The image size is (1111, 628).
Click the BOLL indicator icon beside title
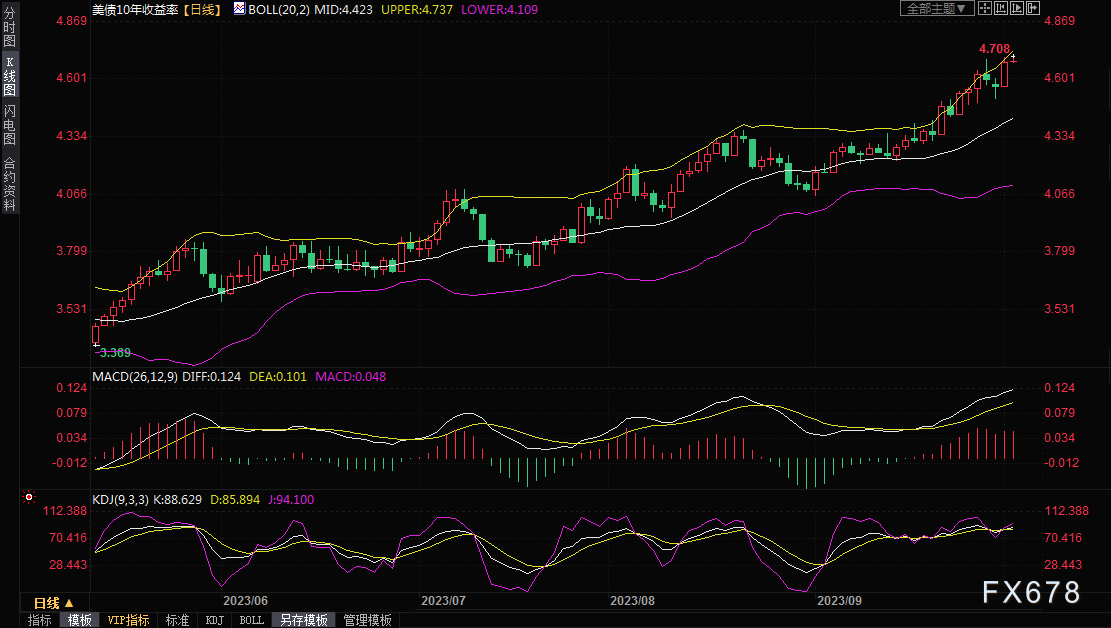(x=239, y=9)
